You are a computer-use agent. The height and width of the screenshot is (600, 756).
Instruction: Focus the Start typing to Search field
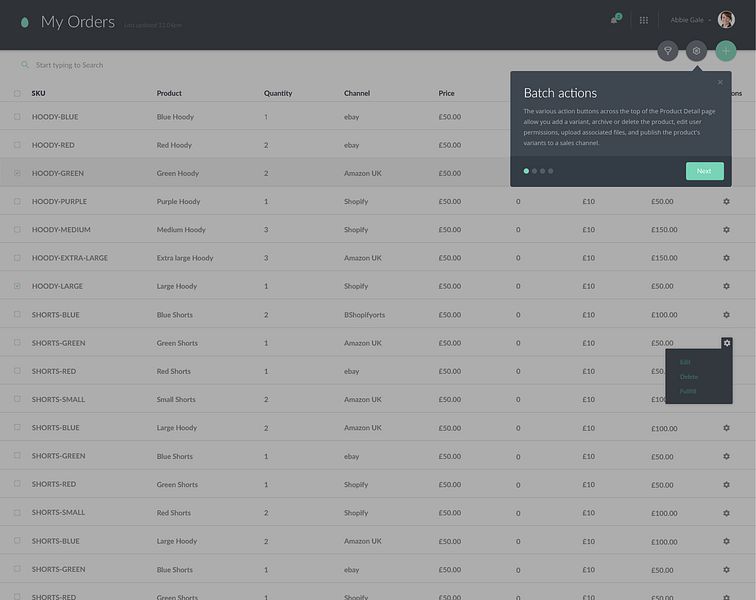(x=69, y=65)
